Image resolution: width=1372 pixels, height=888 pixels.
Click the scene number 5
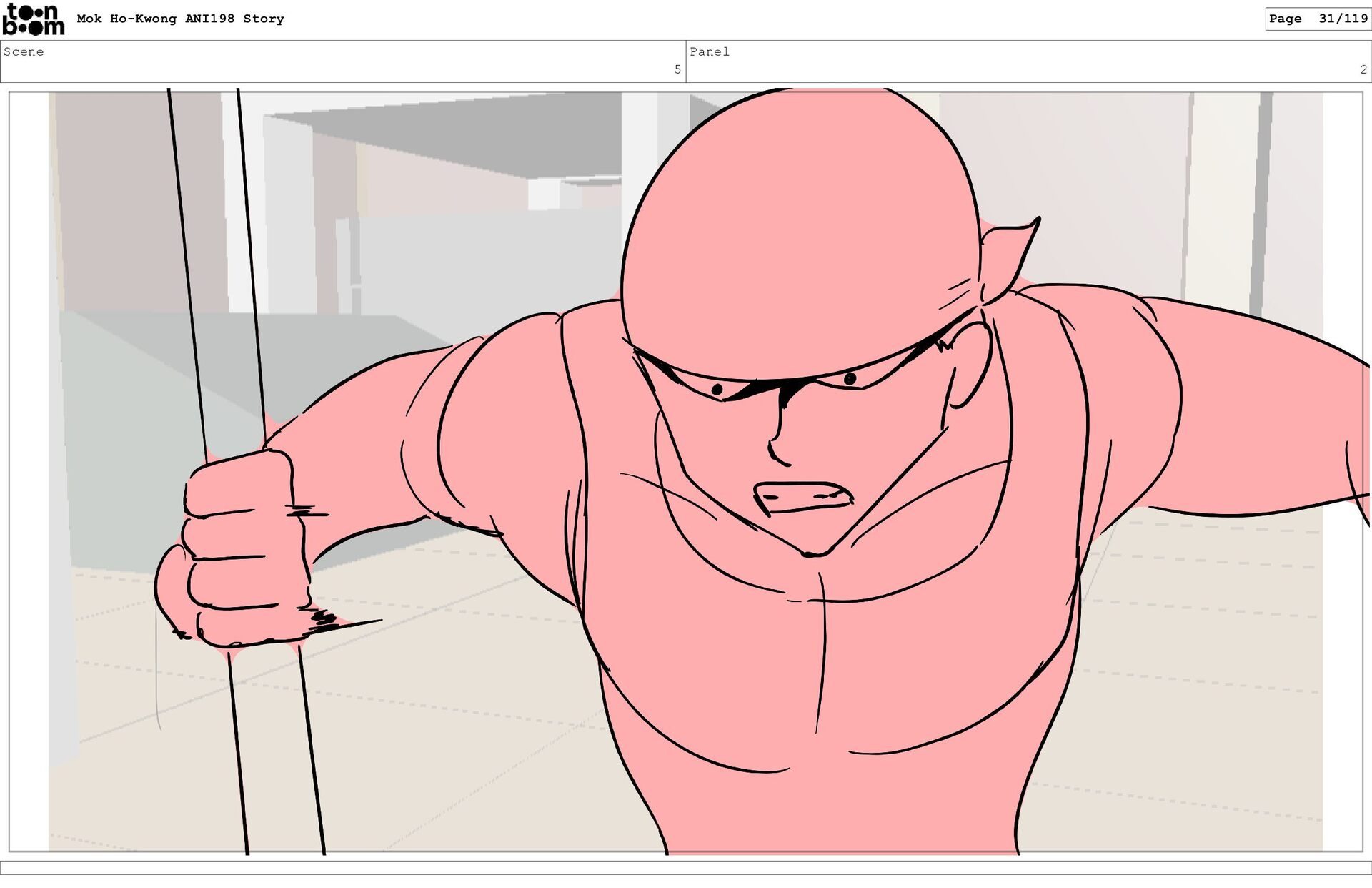(x=677, y=69)
